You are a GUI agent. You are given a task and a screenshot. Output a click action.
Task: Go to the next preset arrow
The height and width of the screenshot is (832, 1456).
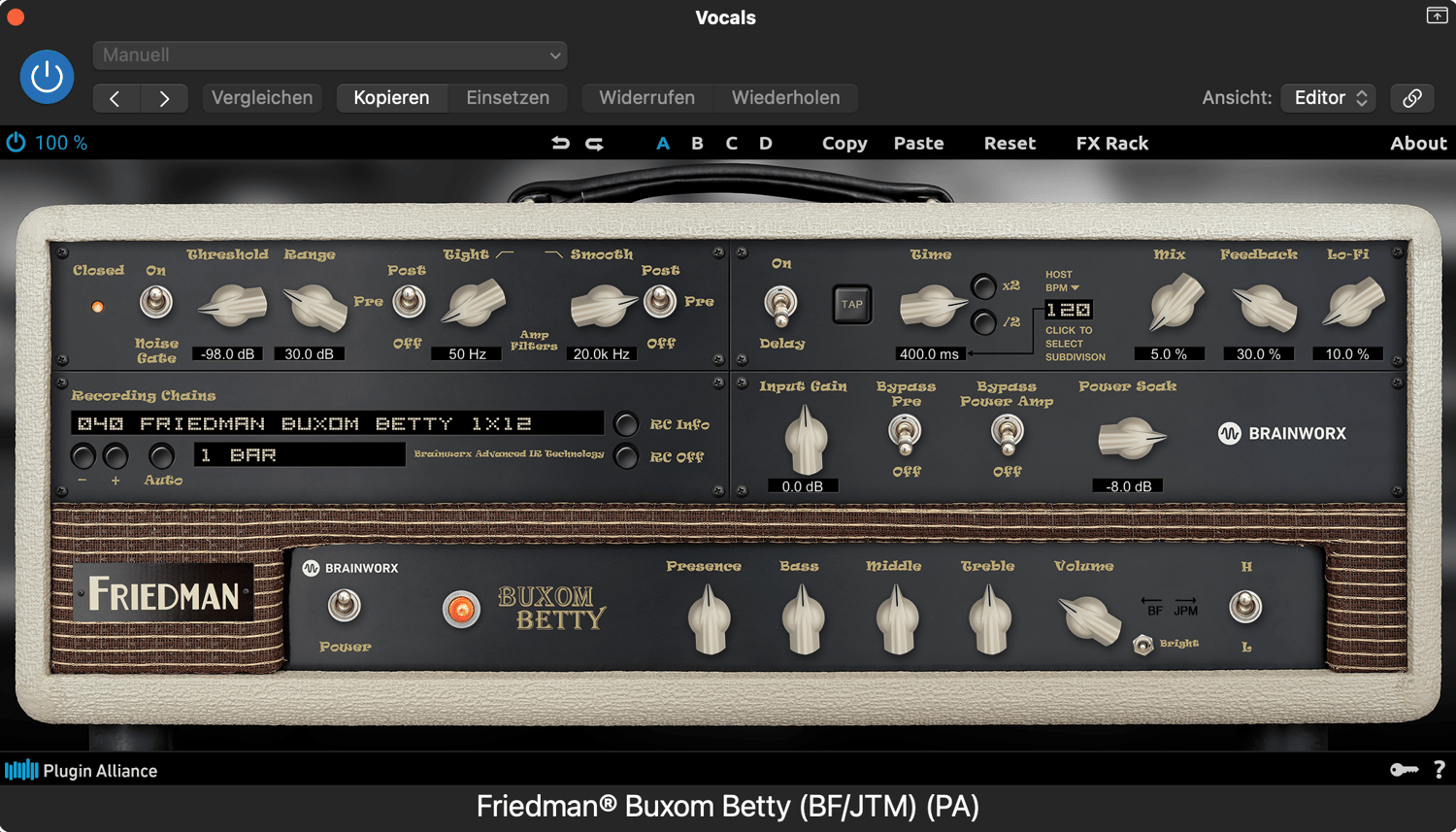coord(164,98)
